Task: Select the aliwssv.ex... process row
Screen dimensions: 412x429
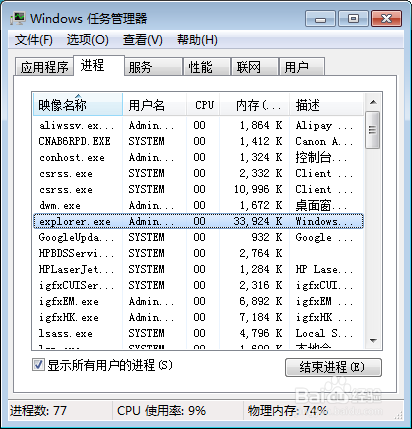Action: [x=198, y=125]
